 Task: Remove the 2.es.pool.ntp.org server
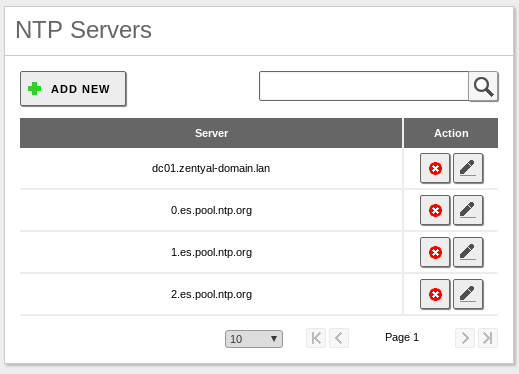point(435,294)
